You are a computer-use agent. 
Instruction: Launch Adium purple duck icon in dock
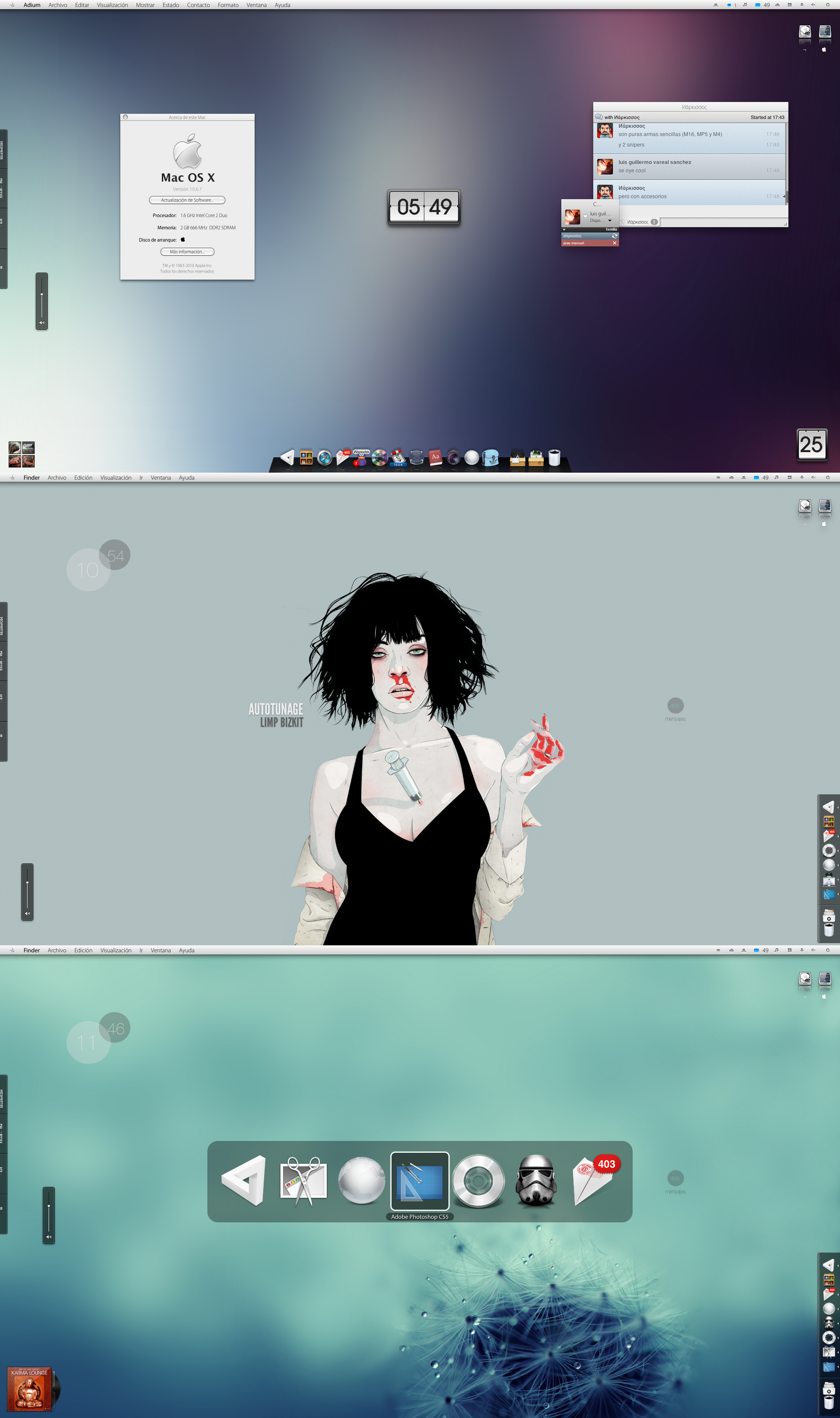click(x=361, y=457)
